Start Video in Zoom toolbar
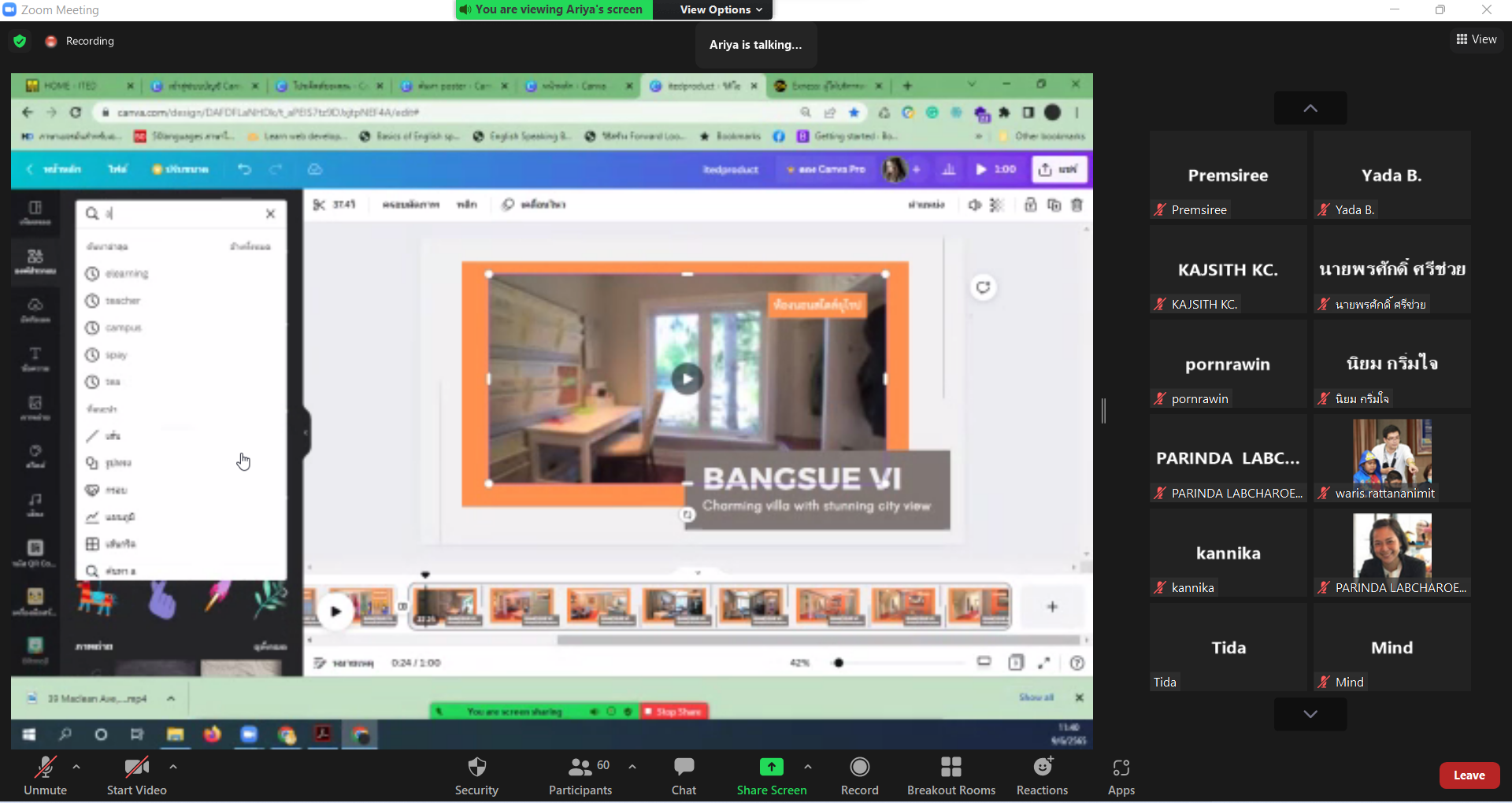This screenshot has width=1512, height=803. [x=136, y=775]
